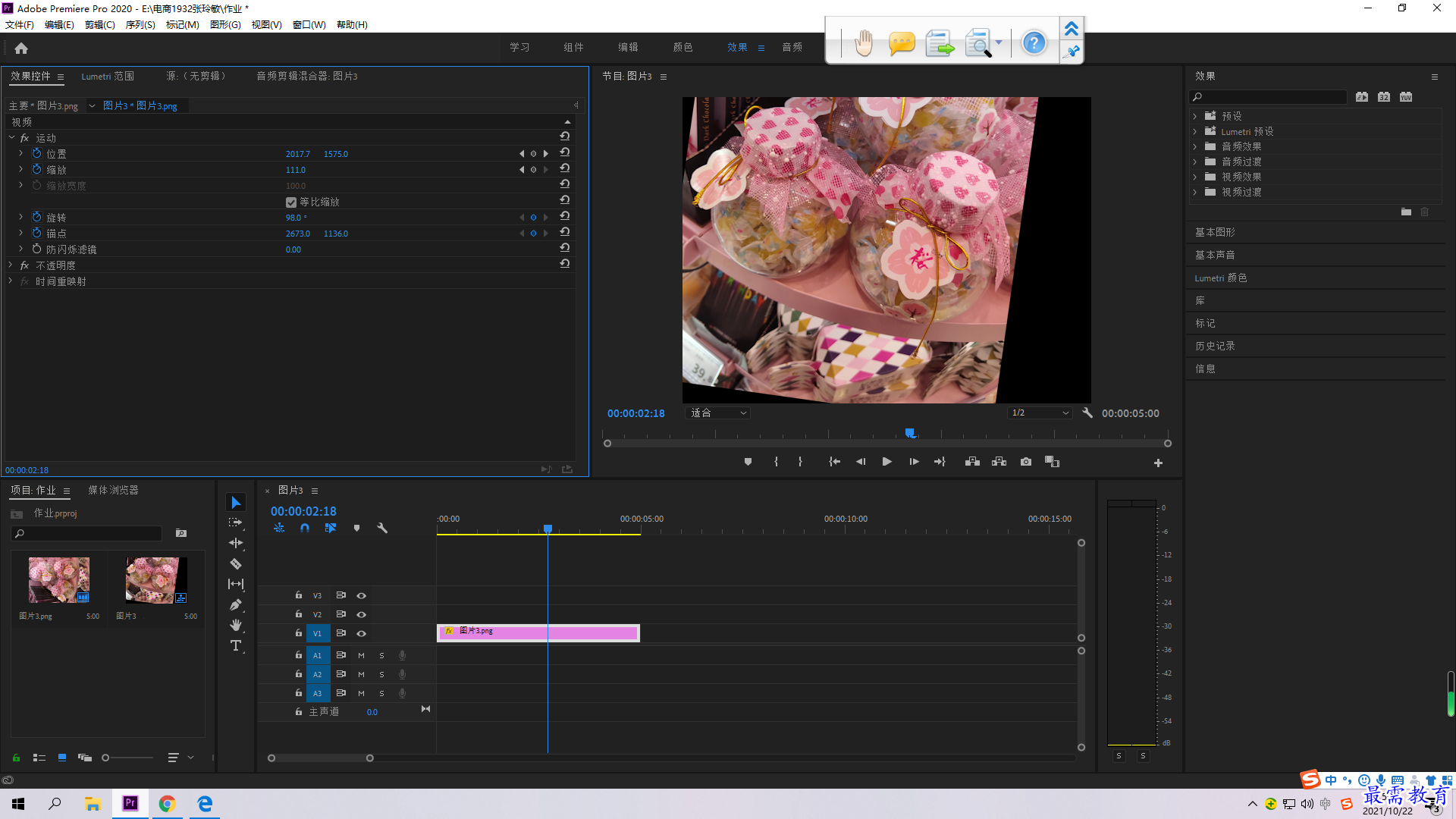
Task: Expand the 视频效果 folder
Action: pos(1195,177)
